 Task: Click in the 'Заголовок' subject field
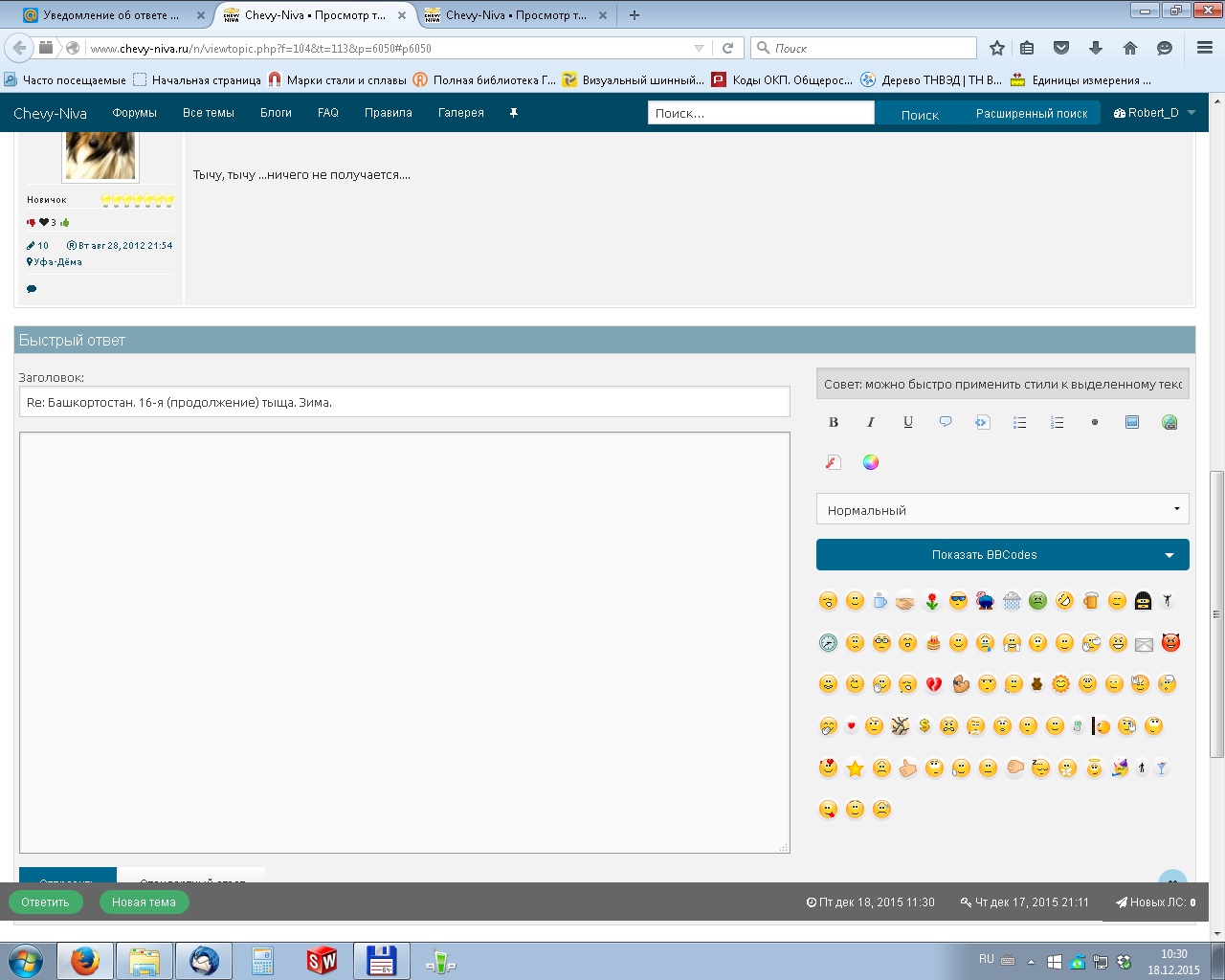click(x=404, y=403)
